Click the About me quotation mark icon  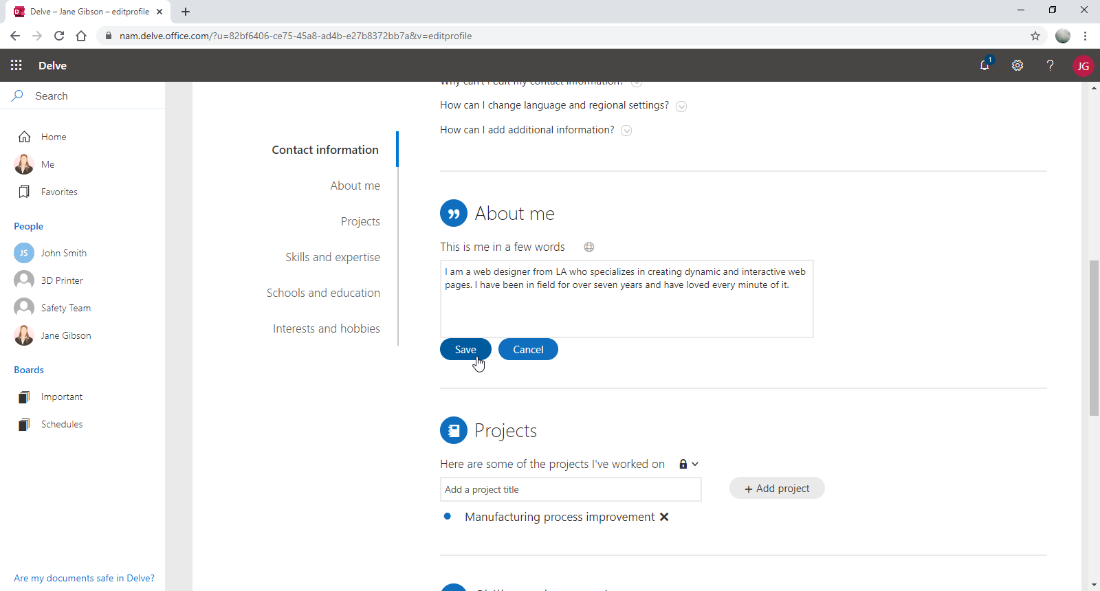(453, 212)
